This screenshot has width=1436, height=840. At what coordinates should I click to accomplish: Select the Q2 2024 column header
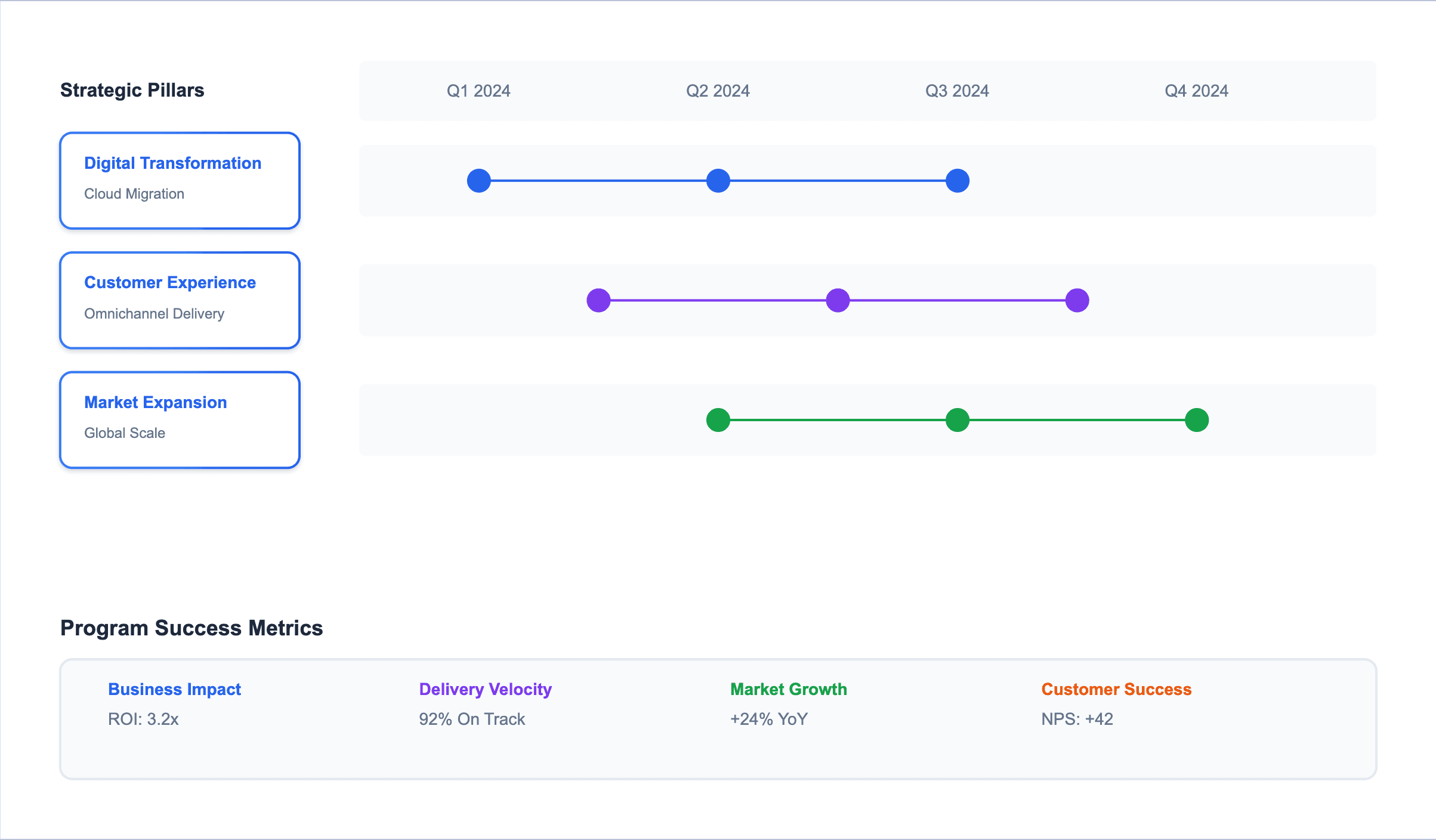pyautogui.click(x=718, y=91)
